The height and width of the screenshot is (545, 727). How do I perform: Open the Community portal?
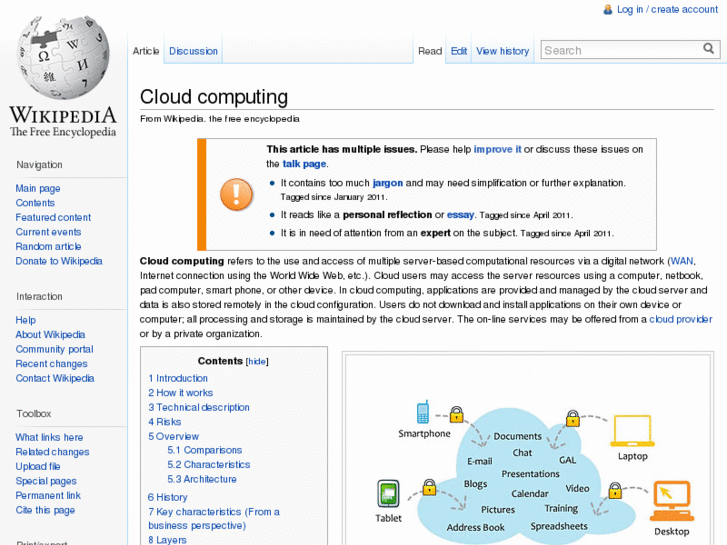[x=54, y=349]
